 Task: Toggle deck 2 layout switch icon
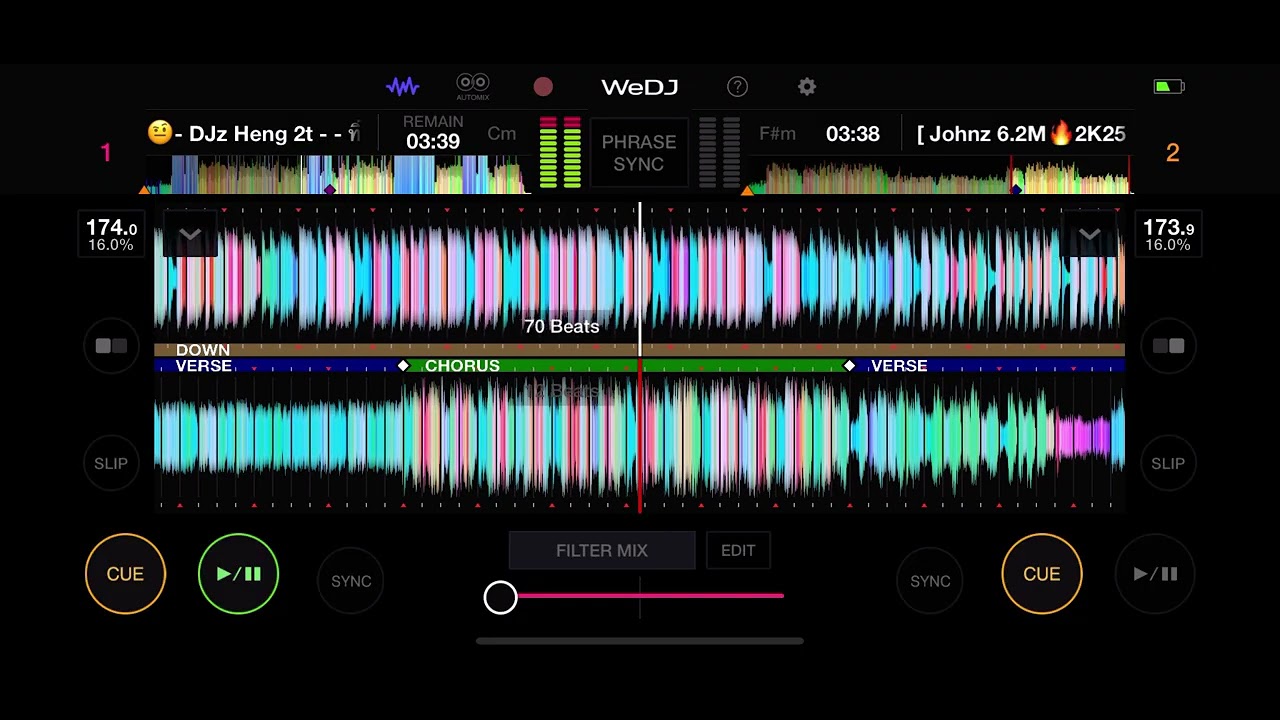(x=1168, y=346)
